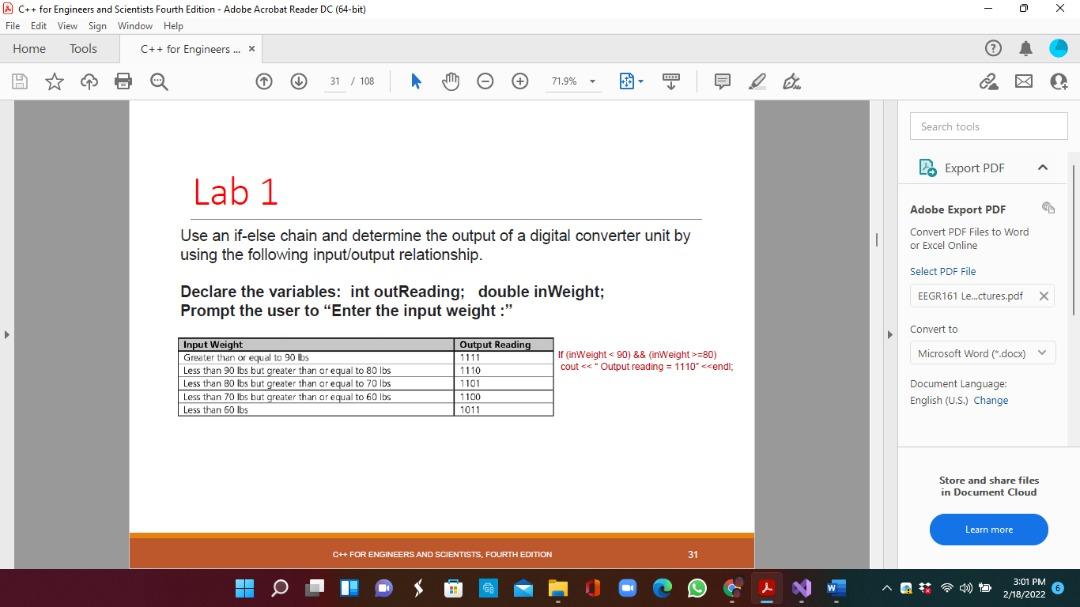Collapse the Export PDF panel
This screenshot has height=607, width=1080.
[1044, 167]
